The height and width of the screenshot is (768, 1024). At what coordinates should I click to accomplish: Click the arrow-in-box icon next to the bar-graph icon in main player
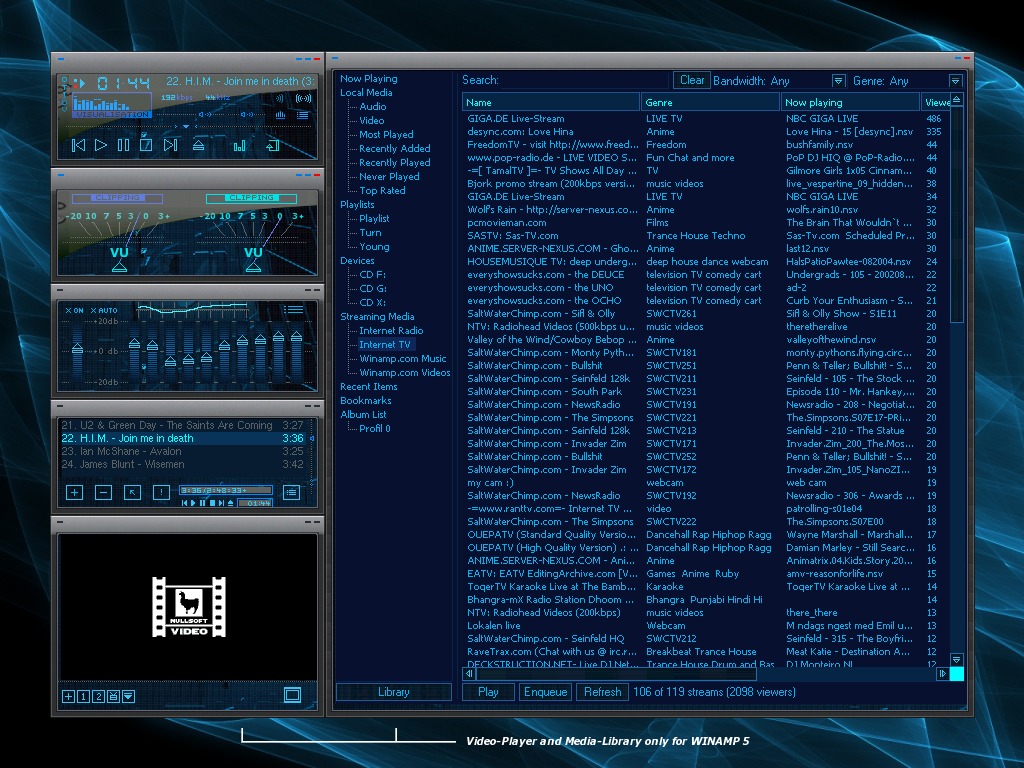coord(272,145)
